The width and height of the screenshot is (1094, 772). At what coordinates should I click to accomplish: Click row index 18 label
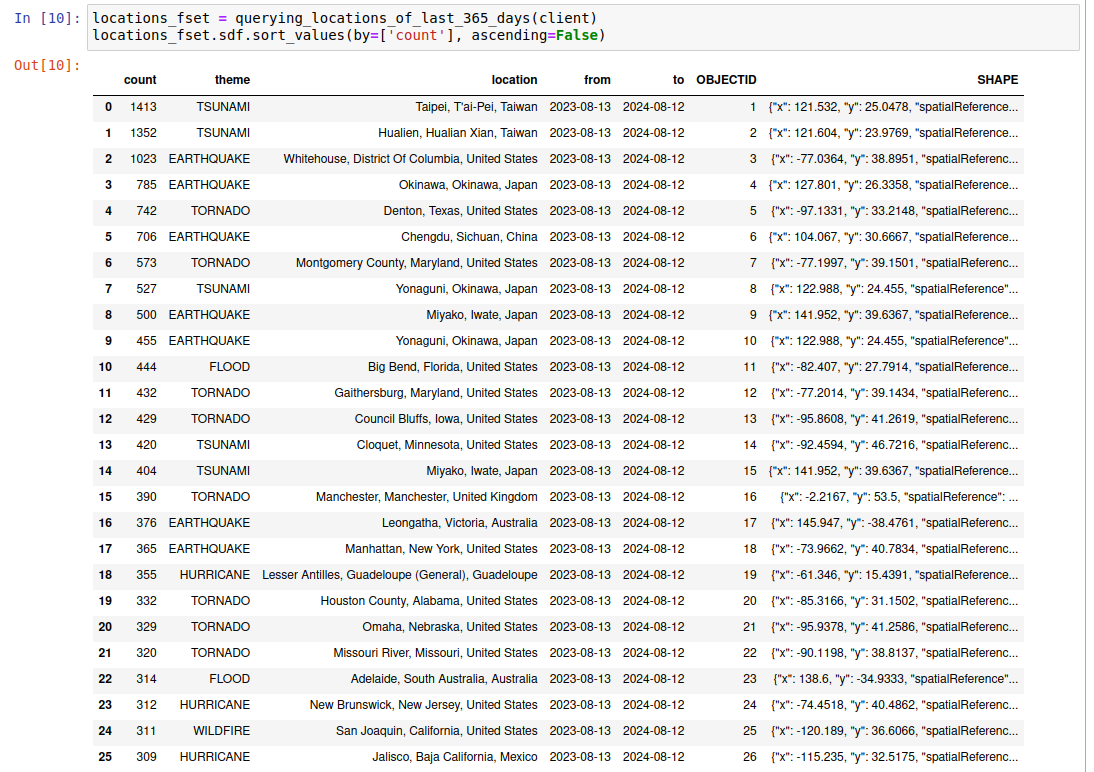[x=105, y=575]
